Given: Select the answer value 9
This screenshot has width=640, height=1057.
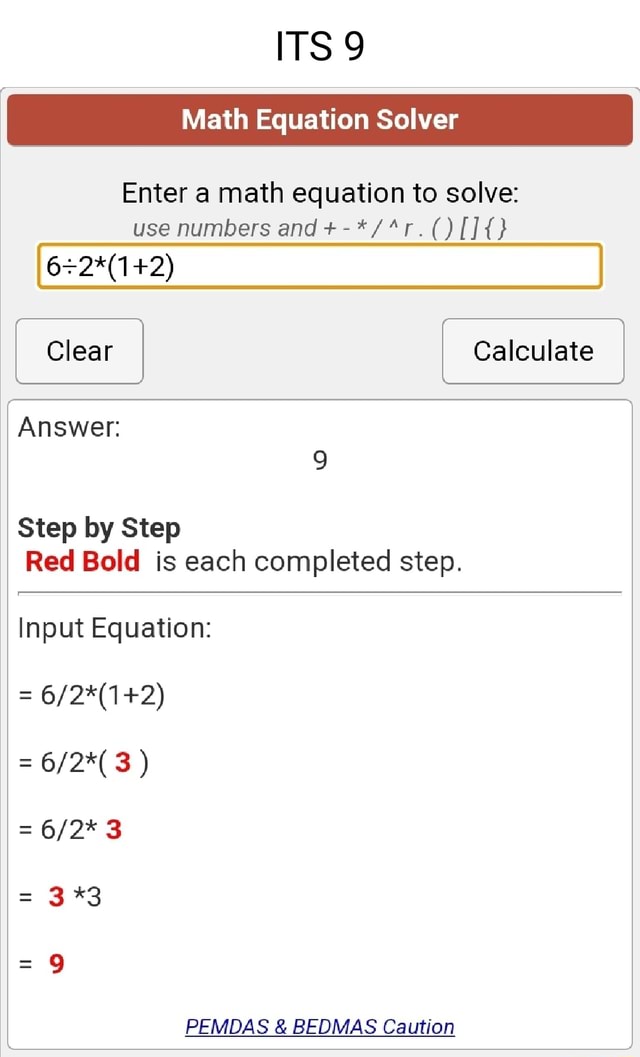Looking at the screenshot, I should (319, 461).
